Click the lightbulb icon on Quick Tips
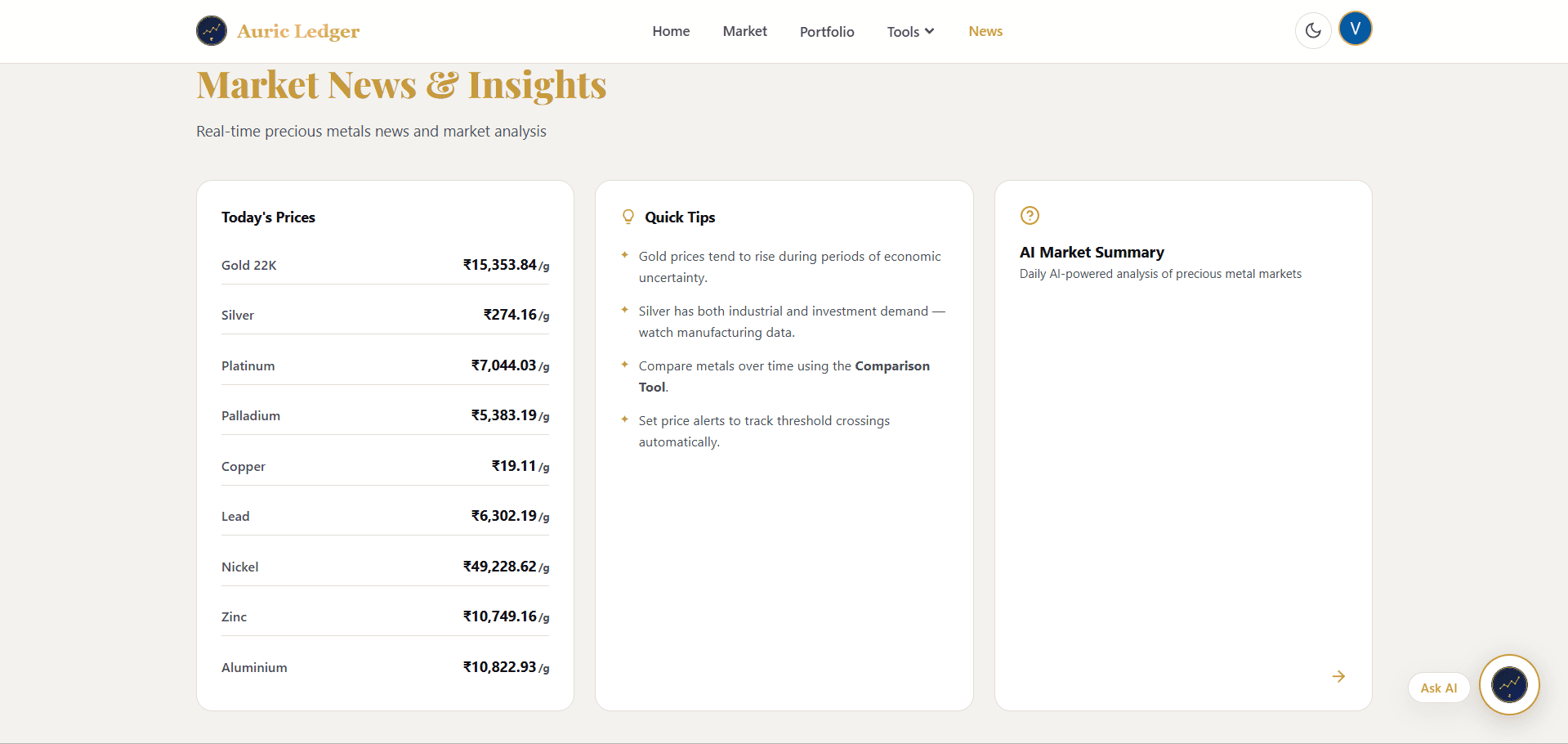The height and width of the screenshot is (744, 1568). point(628,216)
